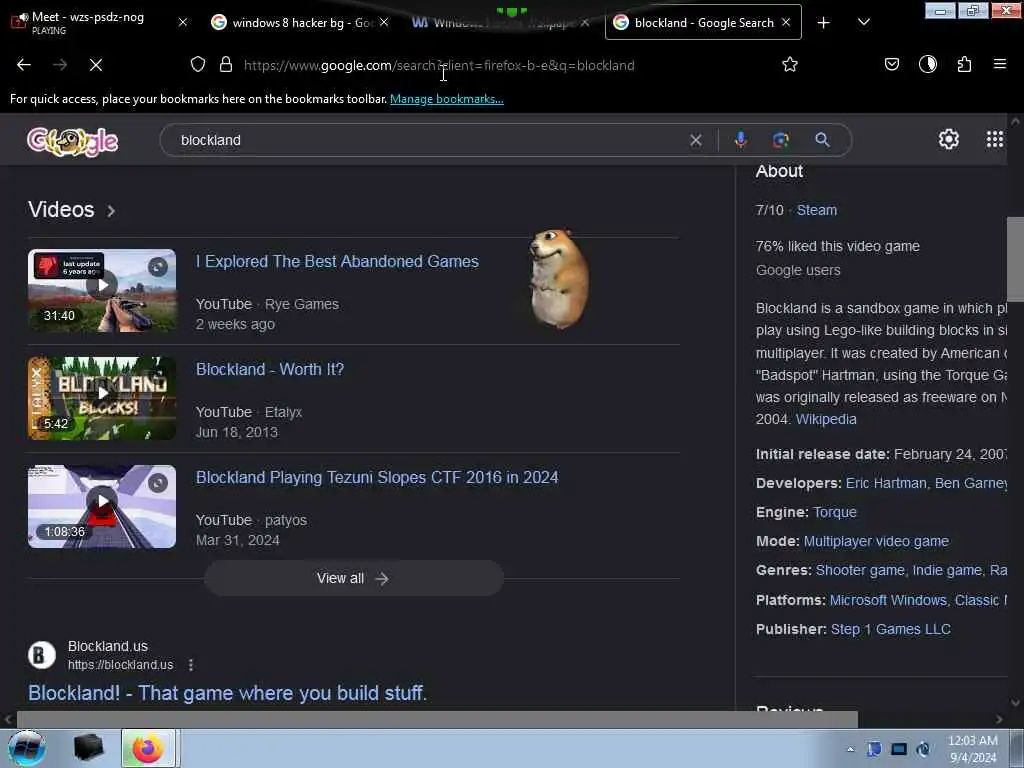Search by voice microphone icon
Image resolution: width=1024 pixels, height=768 pixels.
(741, 140)
